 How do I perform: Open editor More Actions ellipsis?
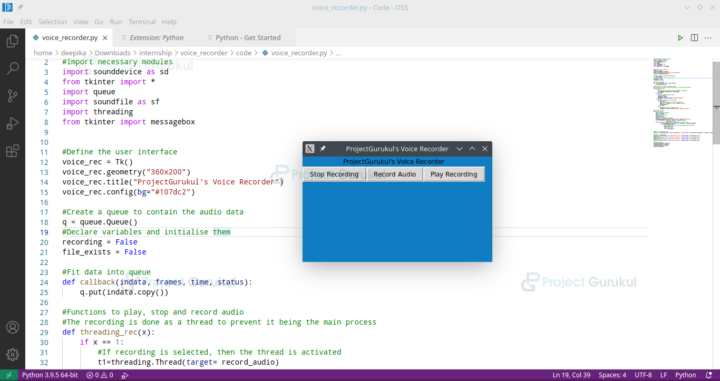coord(708,38)
